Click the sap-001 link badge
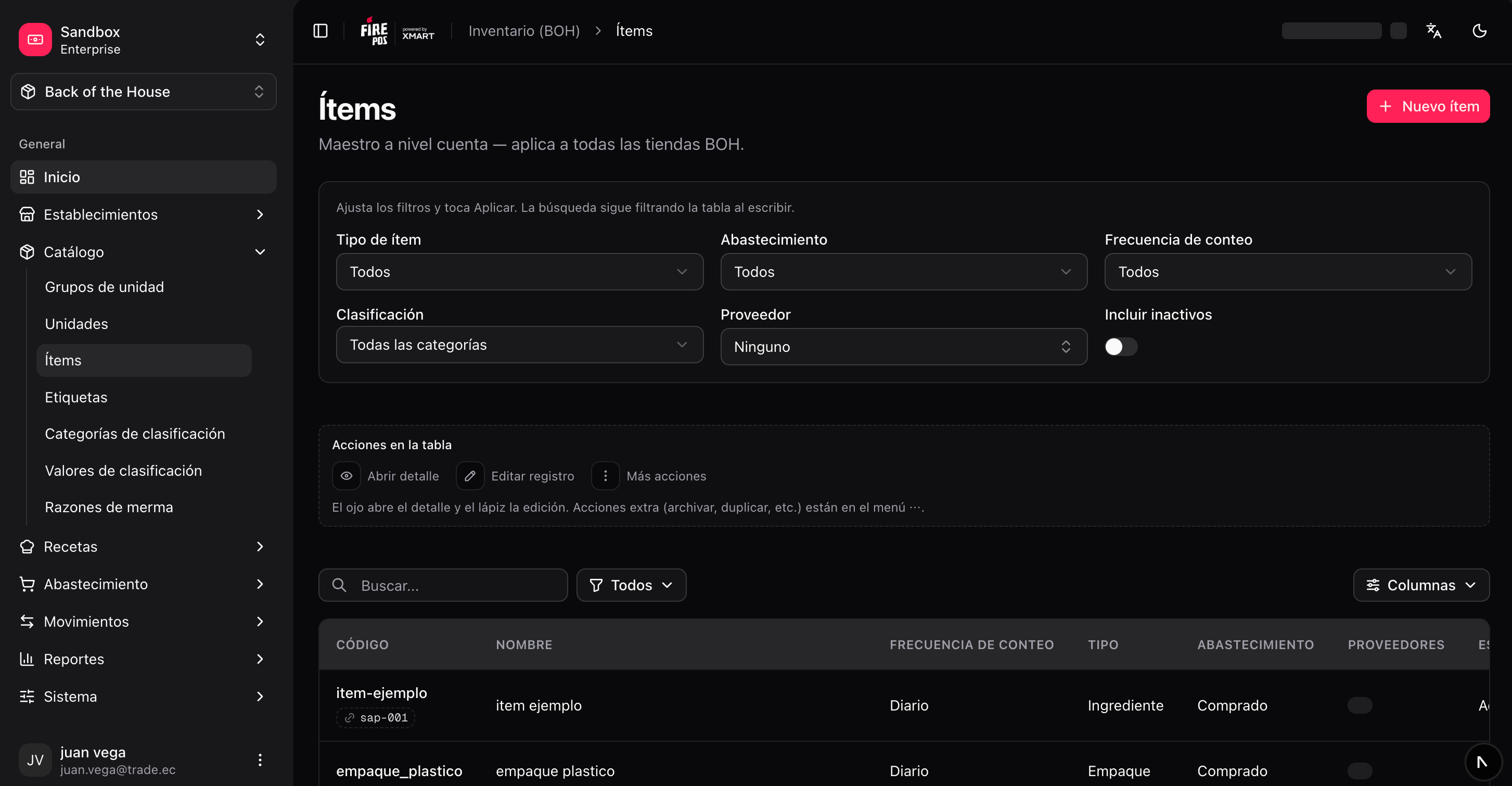The width and height of the screenshot is (1512, 786). tap(376, 717)
